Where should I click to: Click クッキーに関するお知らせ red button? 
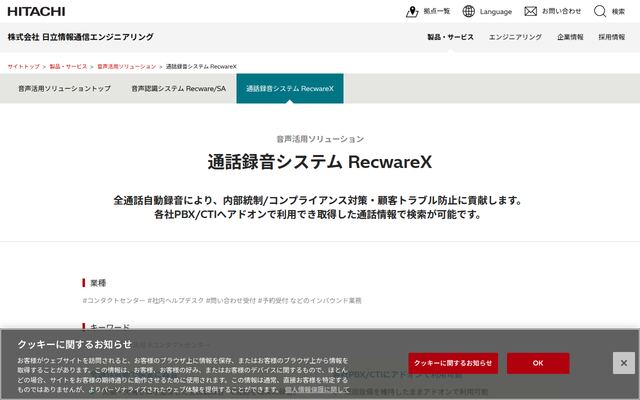[x=453, y=363]
